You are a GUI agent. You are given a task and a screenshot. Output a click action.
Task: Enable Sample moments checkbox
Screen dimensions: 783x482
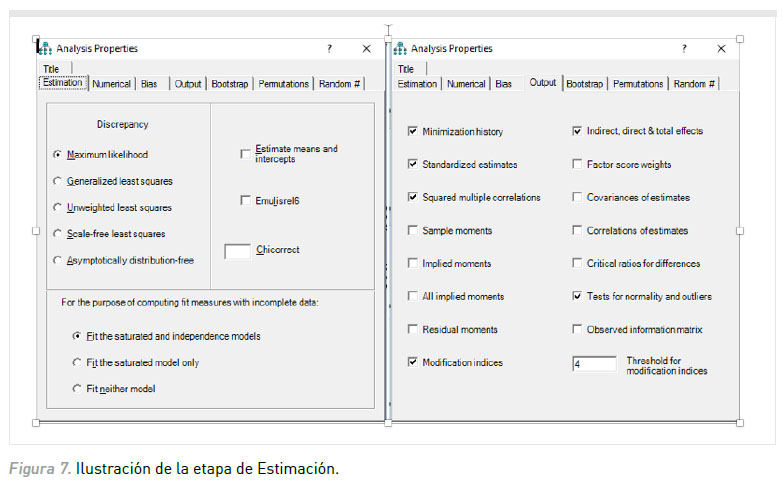pyautogui.click(x=412, y=230)
